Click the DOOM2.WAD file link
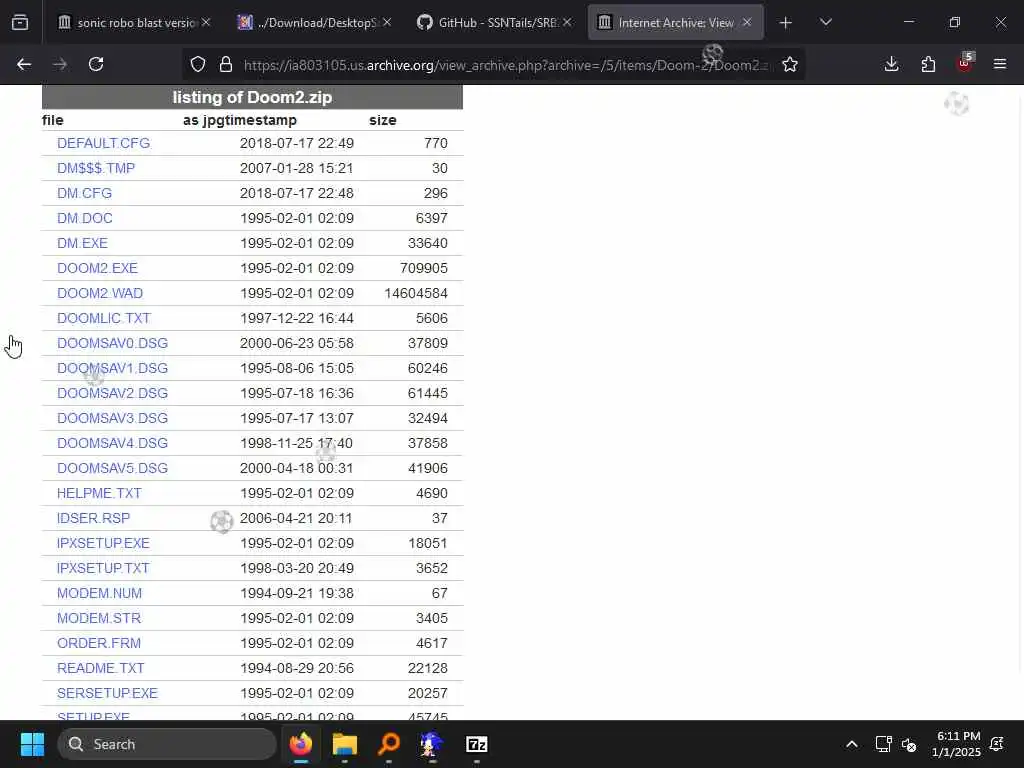 100,293
